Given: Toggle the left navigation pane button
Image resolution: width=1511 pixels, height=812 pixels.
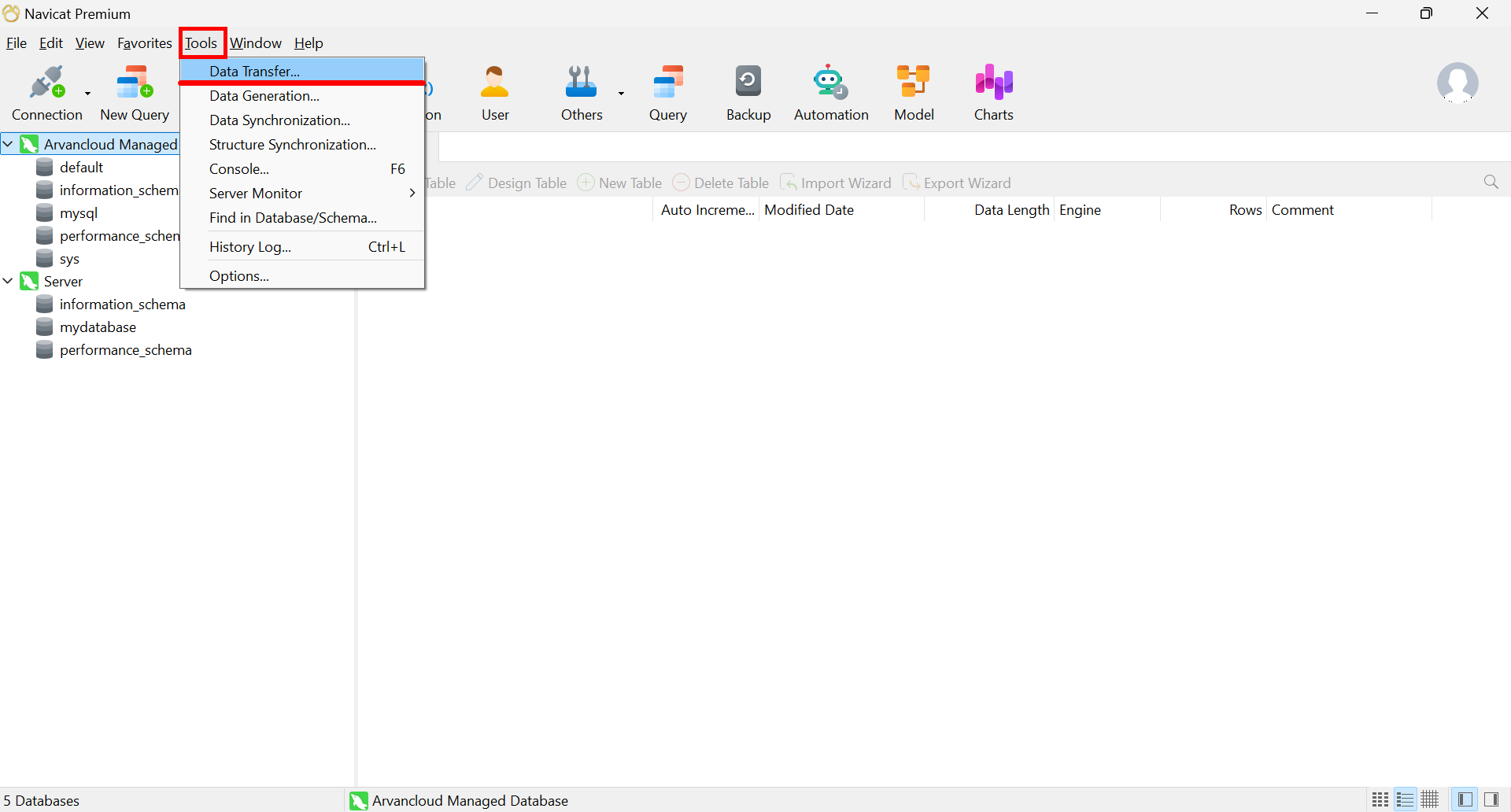Looking at the screenshot, I should [x=1465, y=799].
